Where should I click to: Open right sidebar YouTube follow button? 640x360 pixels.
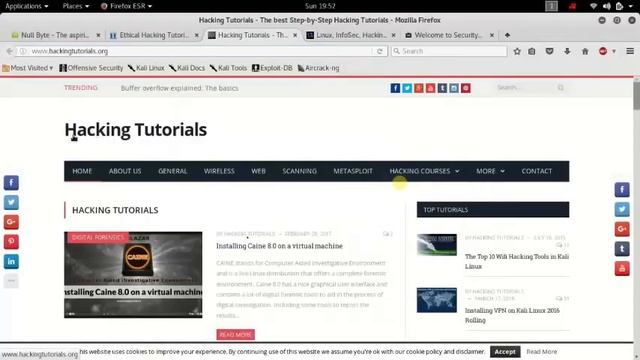coord(622,268)
